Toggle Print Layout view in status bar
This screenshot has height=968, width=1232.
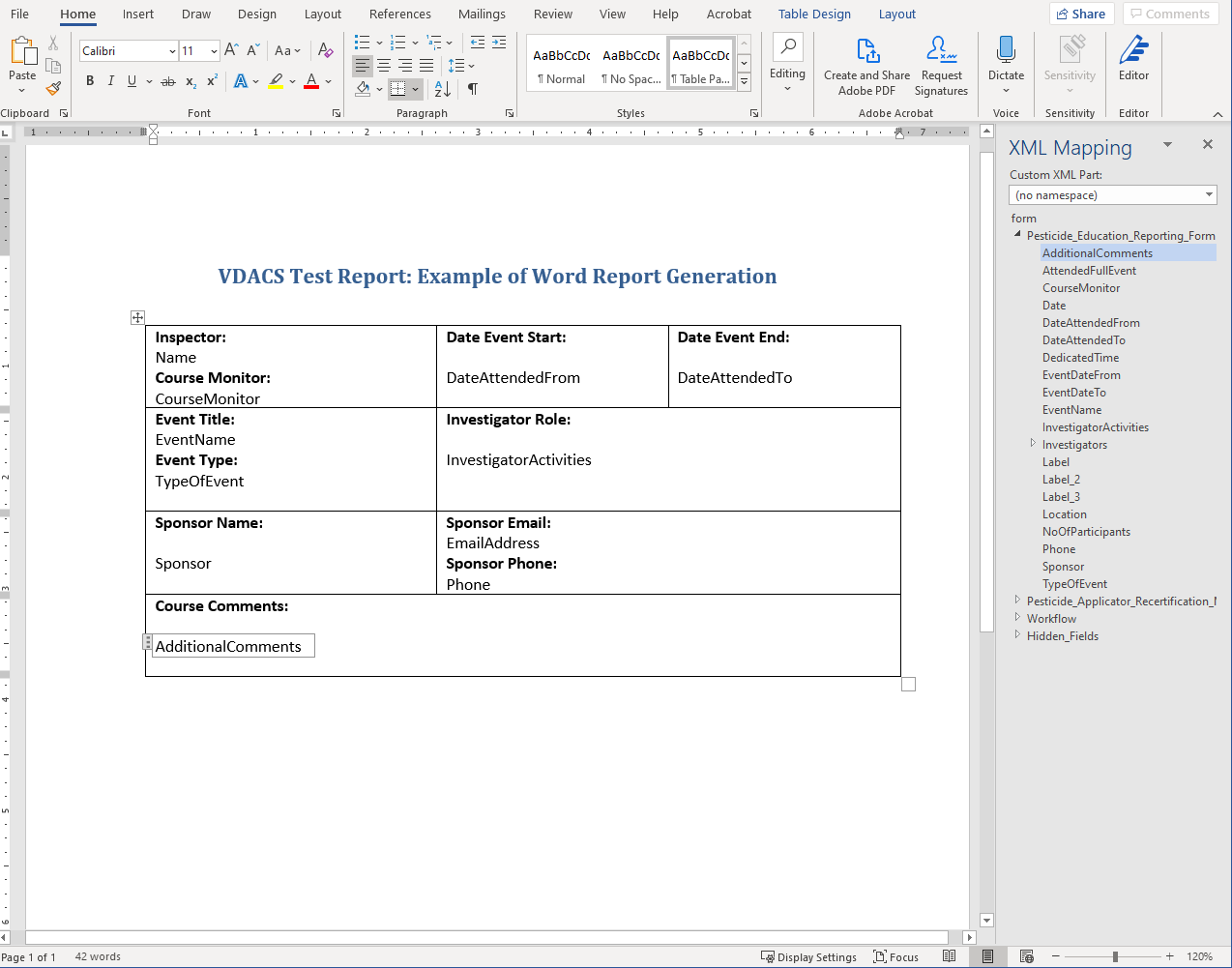[987, 956]
